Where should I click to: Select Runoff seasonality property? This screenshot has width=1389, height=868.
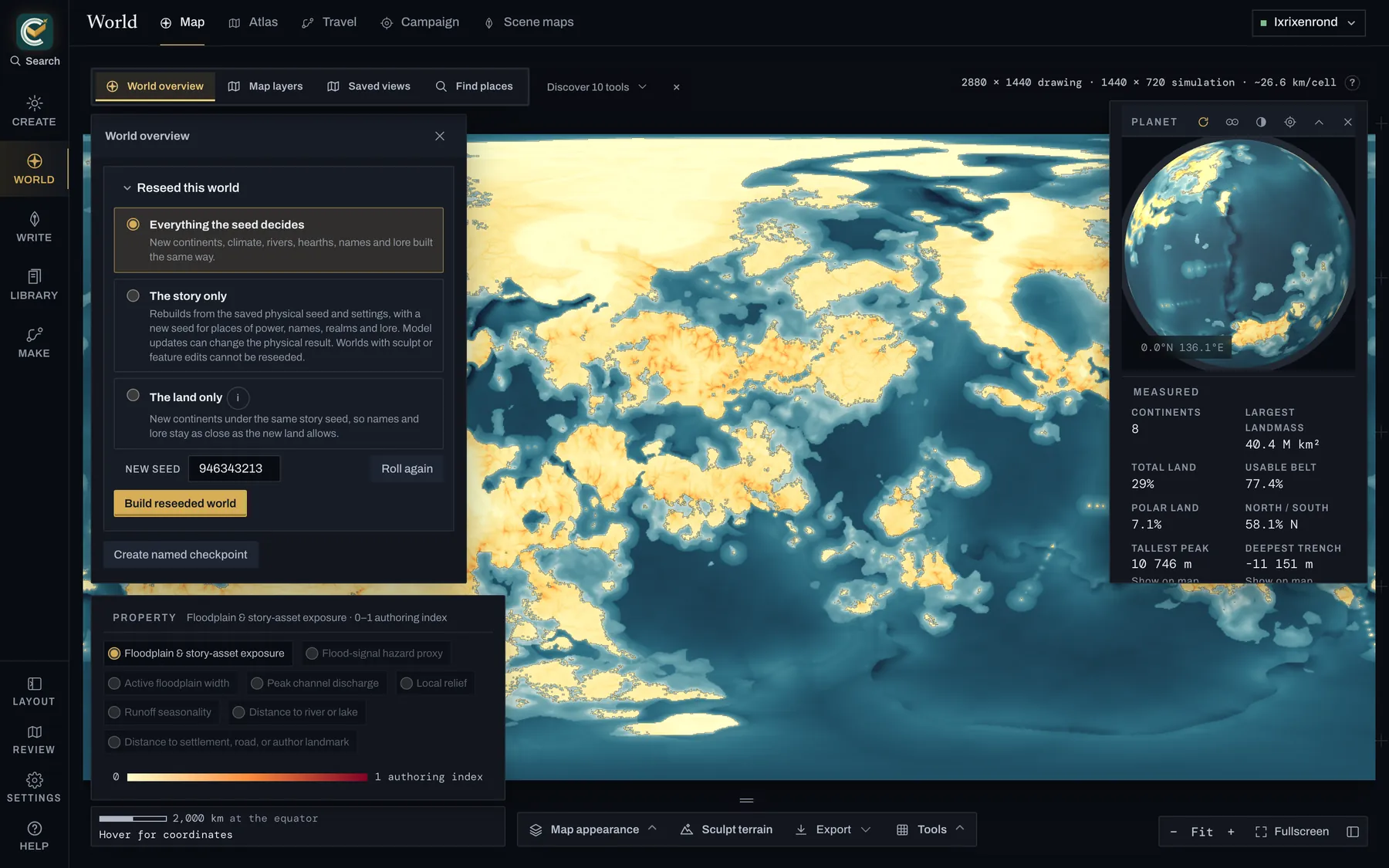(x=161, y=712)
